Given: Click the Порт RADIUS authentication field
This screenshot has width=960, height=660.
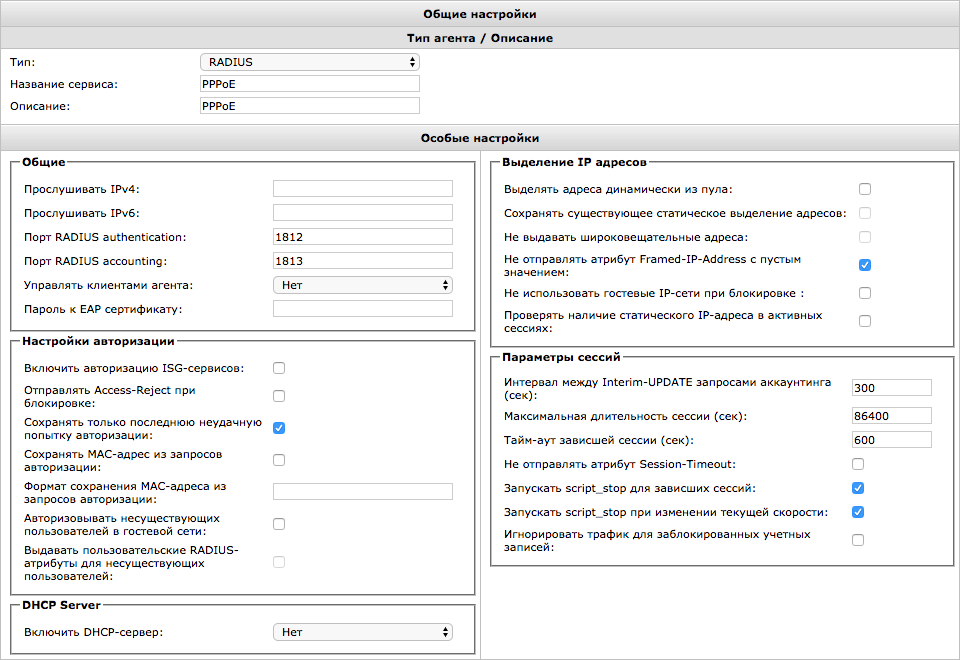Looking at the screenshot, I should pyautogui.click(x=363, y=236).
